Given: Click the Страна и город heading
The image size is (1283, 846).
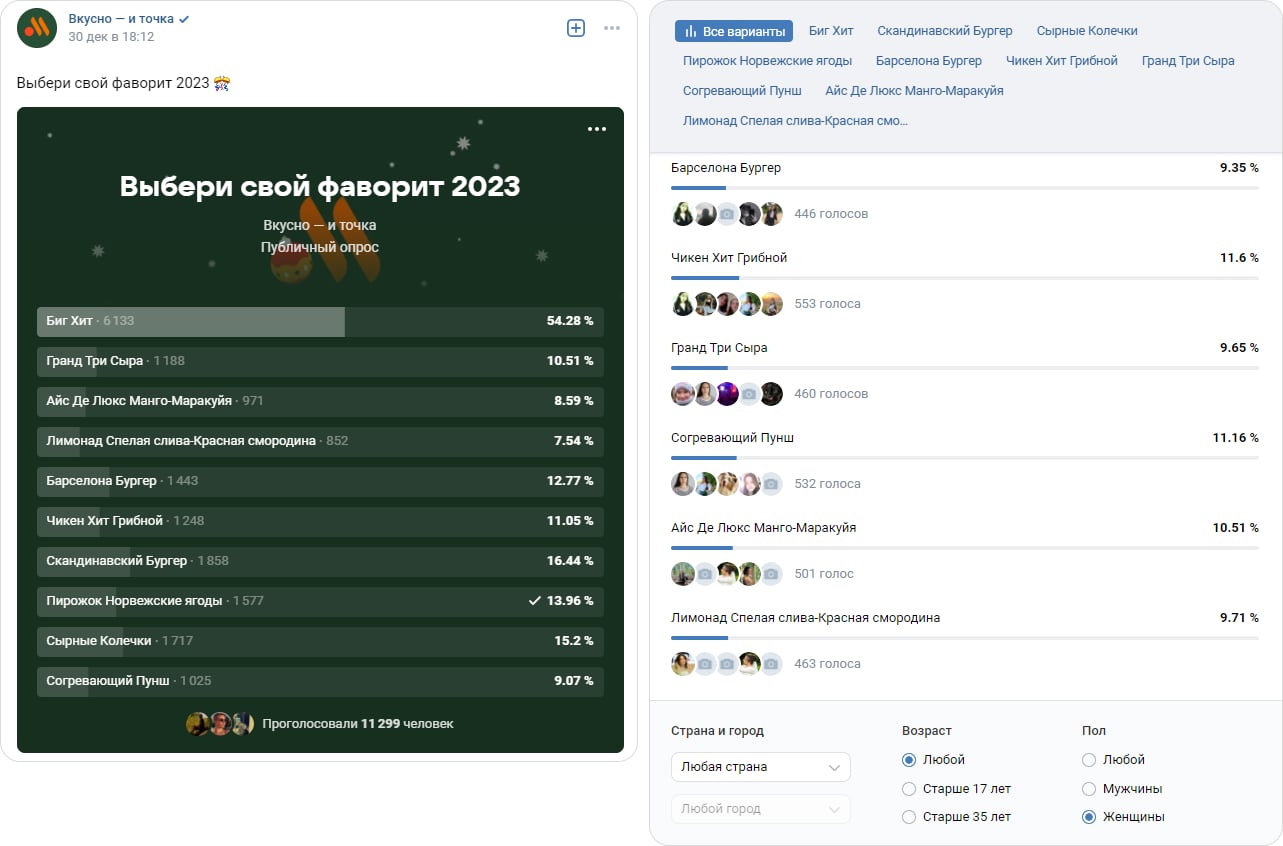Looking at the screenshot, I should (x=717, y=731).
